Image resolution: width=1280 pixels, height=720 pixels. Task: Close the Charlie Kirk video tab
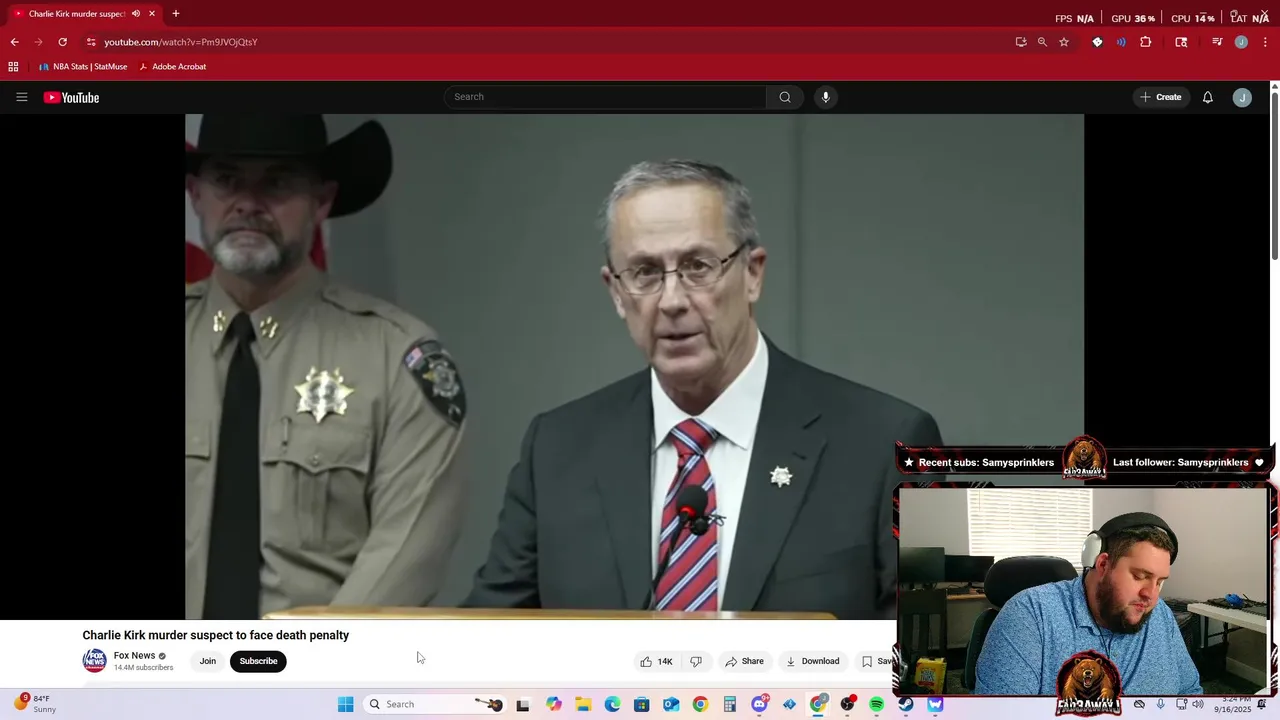coord(152,14)
